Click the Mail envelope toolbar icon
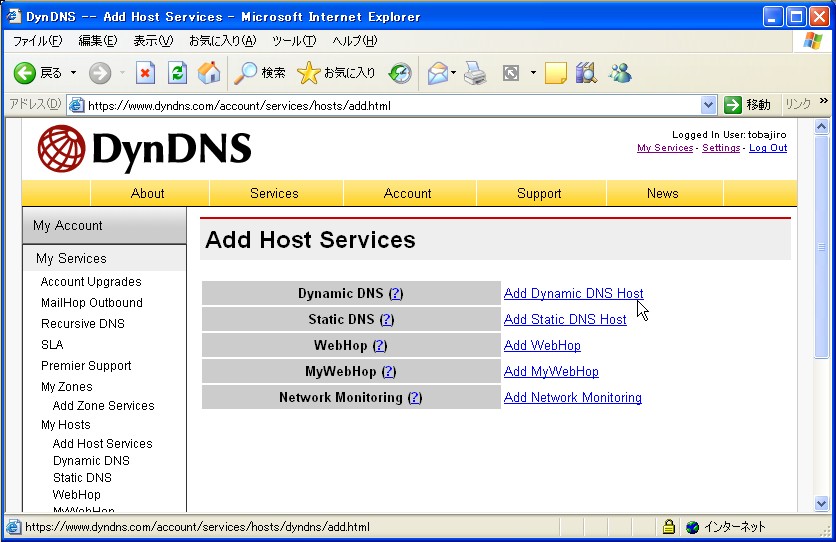The height and width of the screenshot is (542, 836). [438, 73]
